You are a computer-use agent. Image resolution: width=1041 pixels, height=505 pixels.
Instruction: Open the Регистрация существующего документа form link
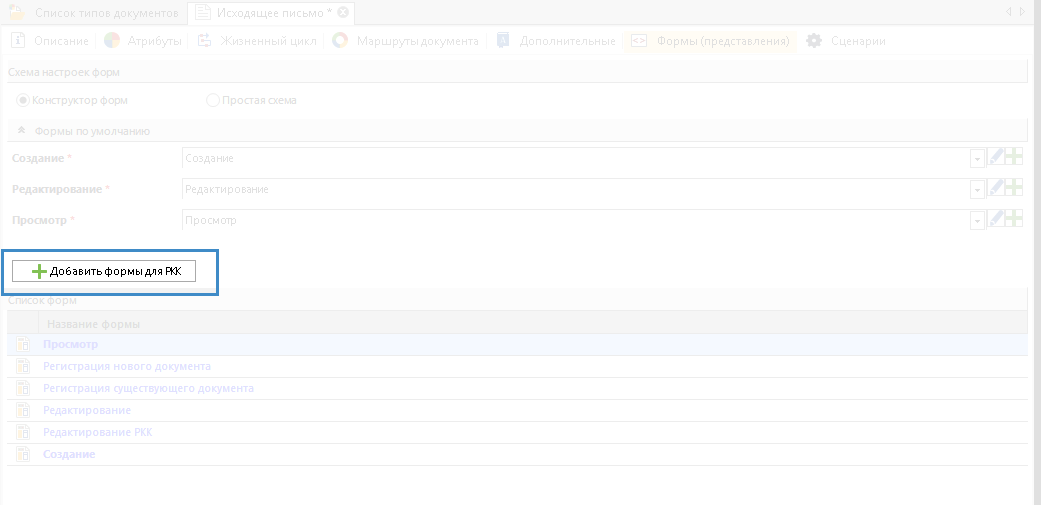pos(148,388)
